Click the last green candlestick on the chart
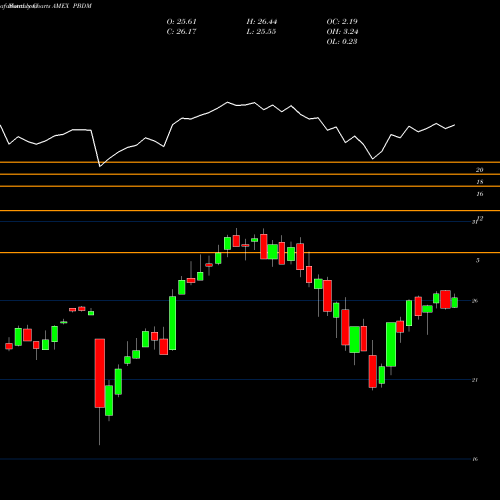The image size is (500, 500). click(455, 302)
